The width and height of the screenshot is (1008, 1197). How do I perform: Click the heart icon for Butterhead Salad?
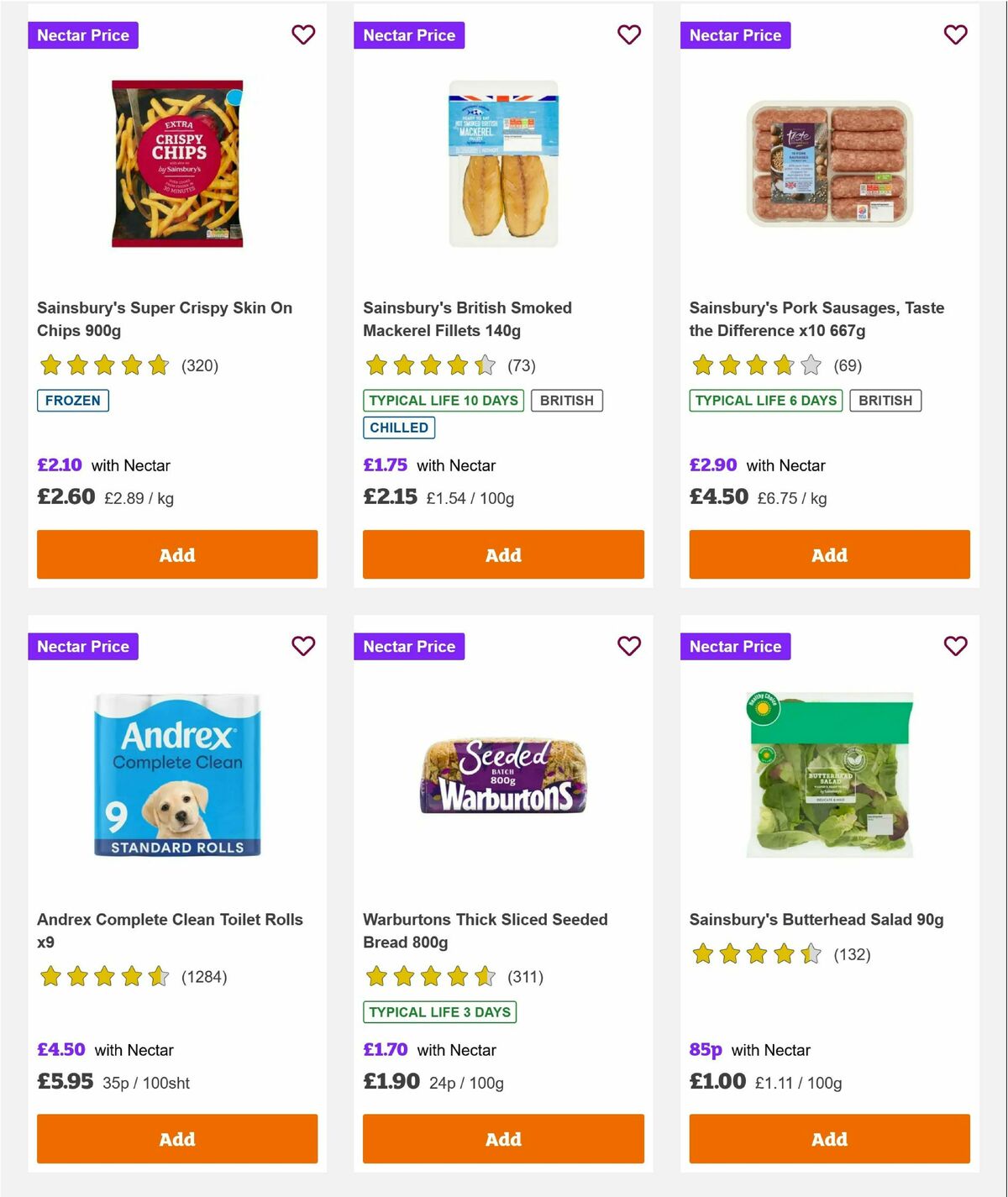pos(955,647)
